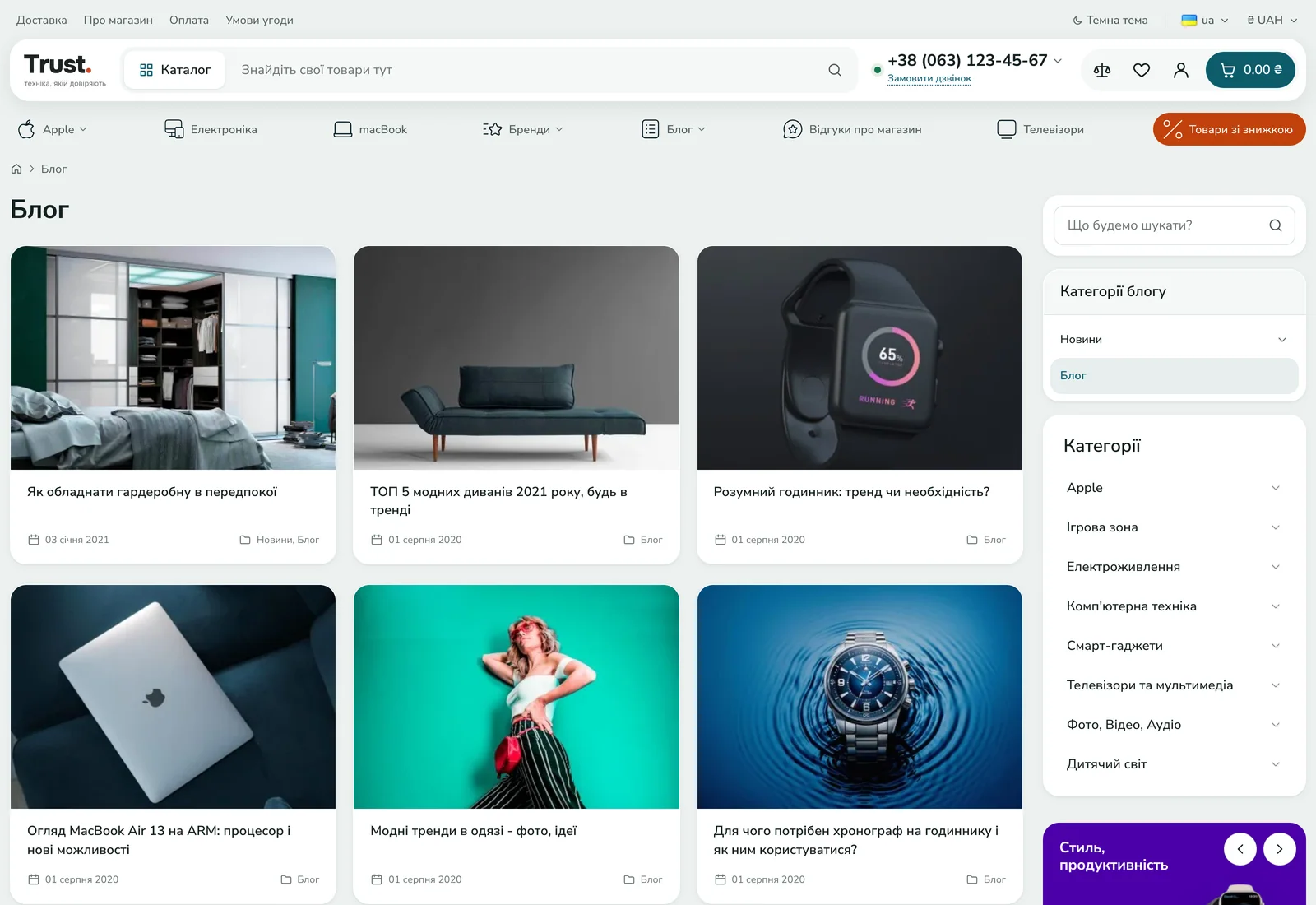Open the product comparison scales icon
Screen dimensions: 1316x905
coord(1102,70)
